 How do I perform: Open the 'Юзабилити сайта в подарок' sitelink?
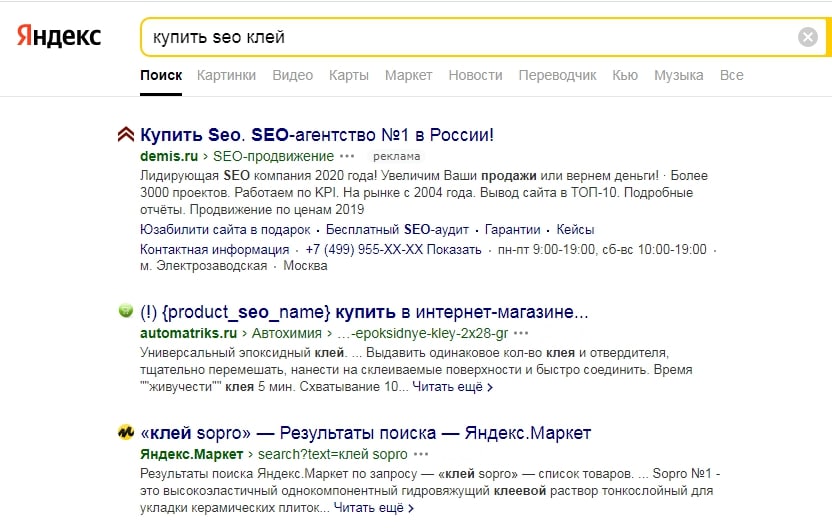click(x=225, y=230)
